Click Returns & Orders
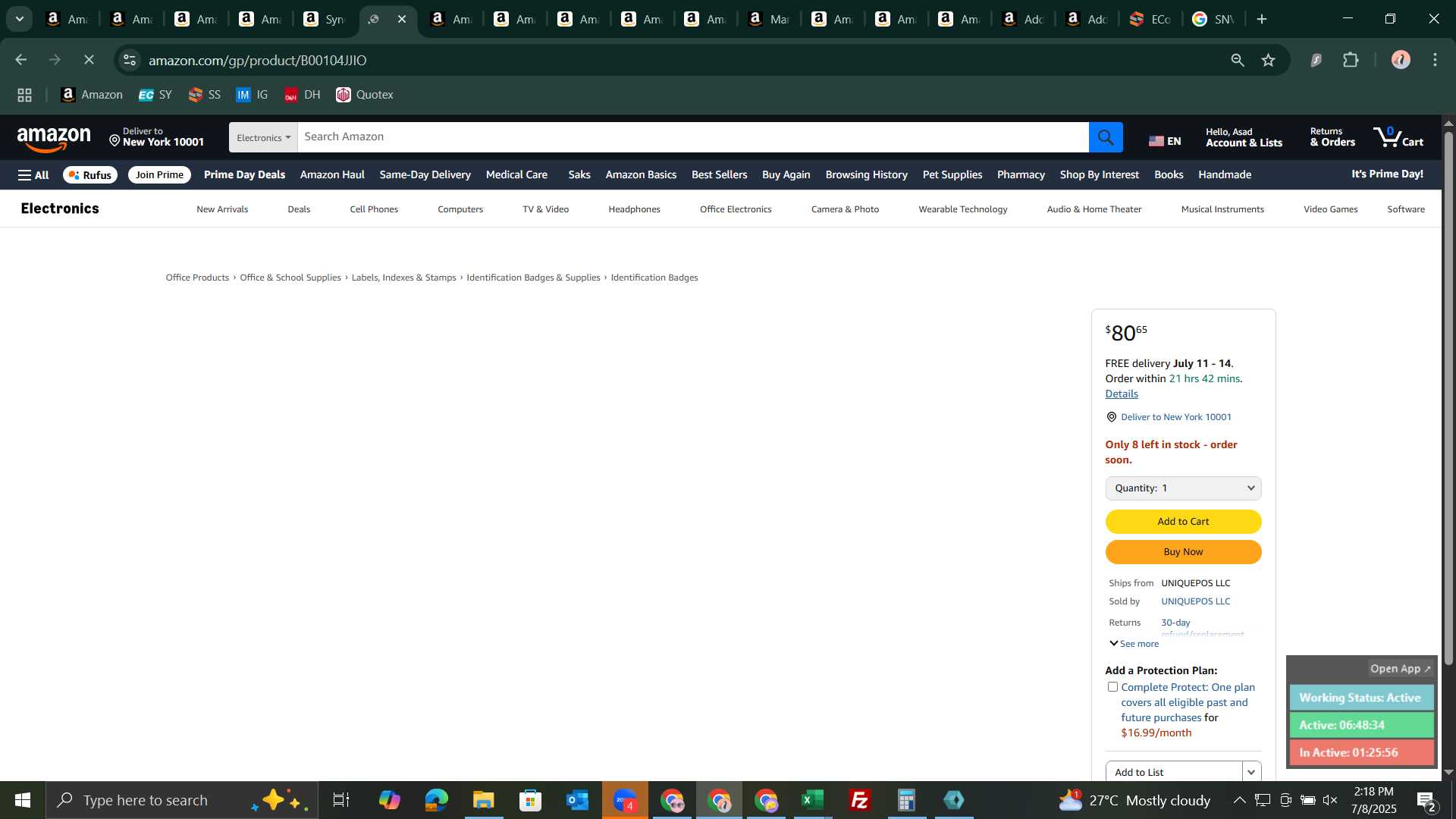 click(x=1332, y=137)
